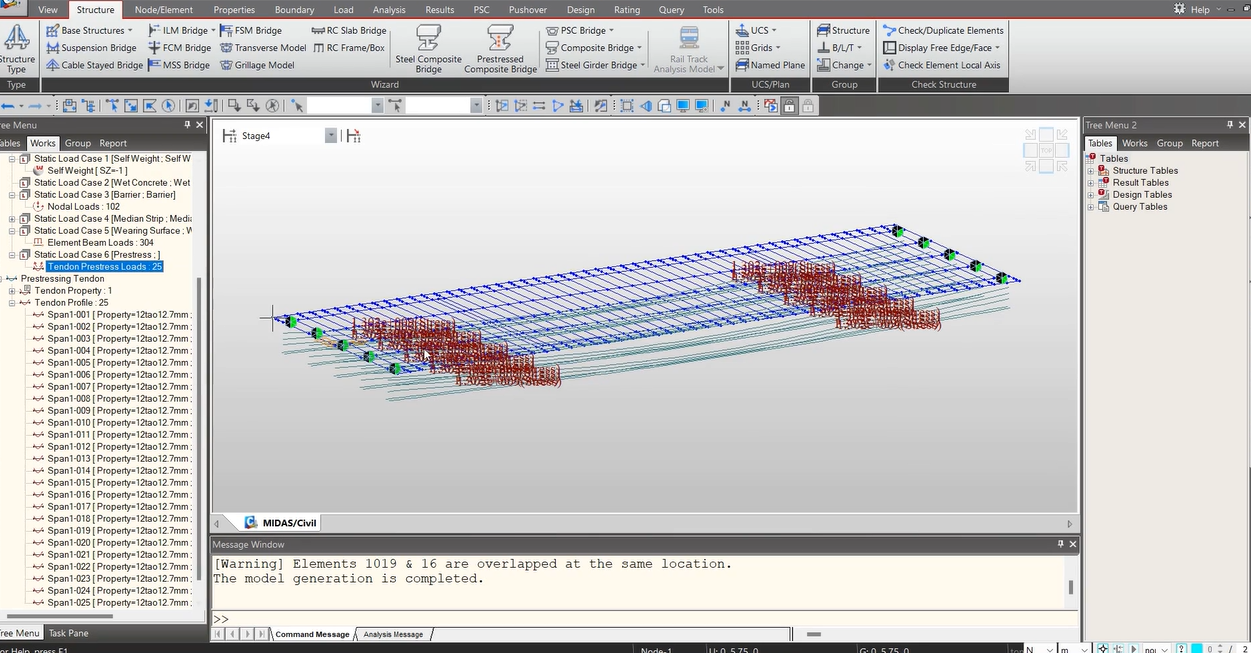
Task: Click the view cube navigation widget
Action: pyautogui.click(x=1045, y=149)
